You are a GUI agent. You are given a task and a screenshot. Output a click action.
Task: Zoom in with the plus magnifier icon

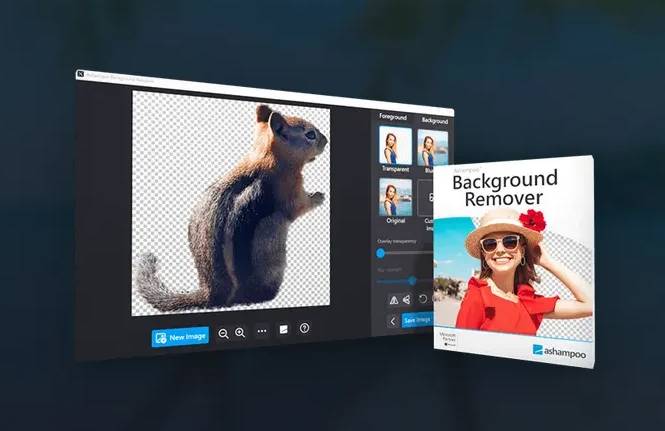(x=240, y=333)
